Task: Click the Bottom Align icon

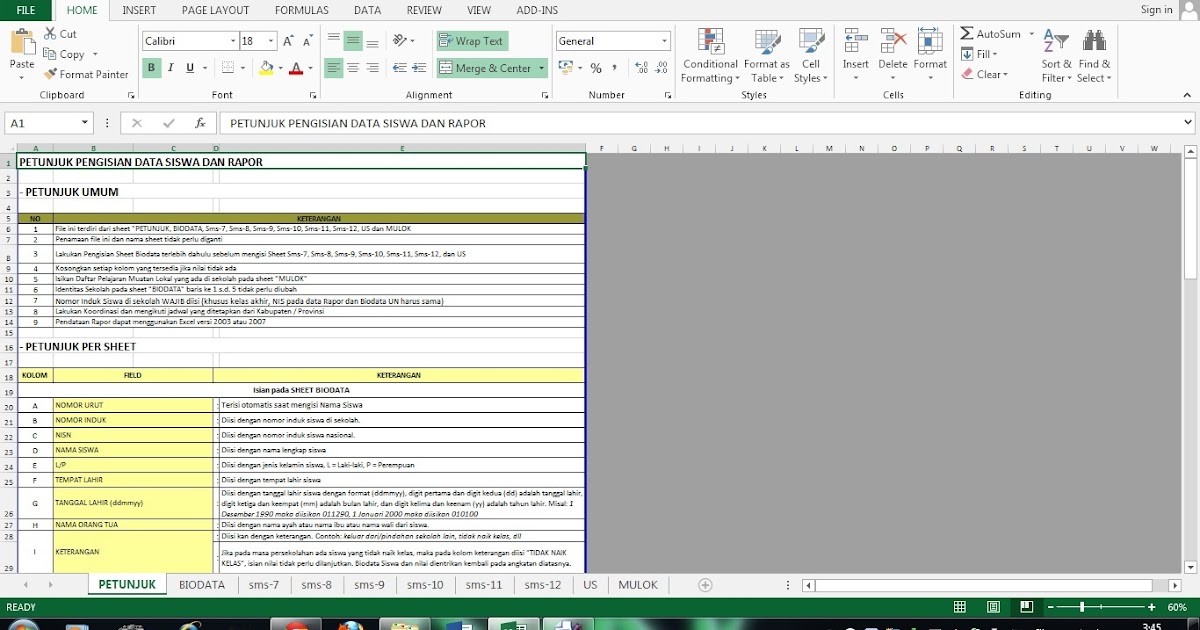Action: coord(373,41)
